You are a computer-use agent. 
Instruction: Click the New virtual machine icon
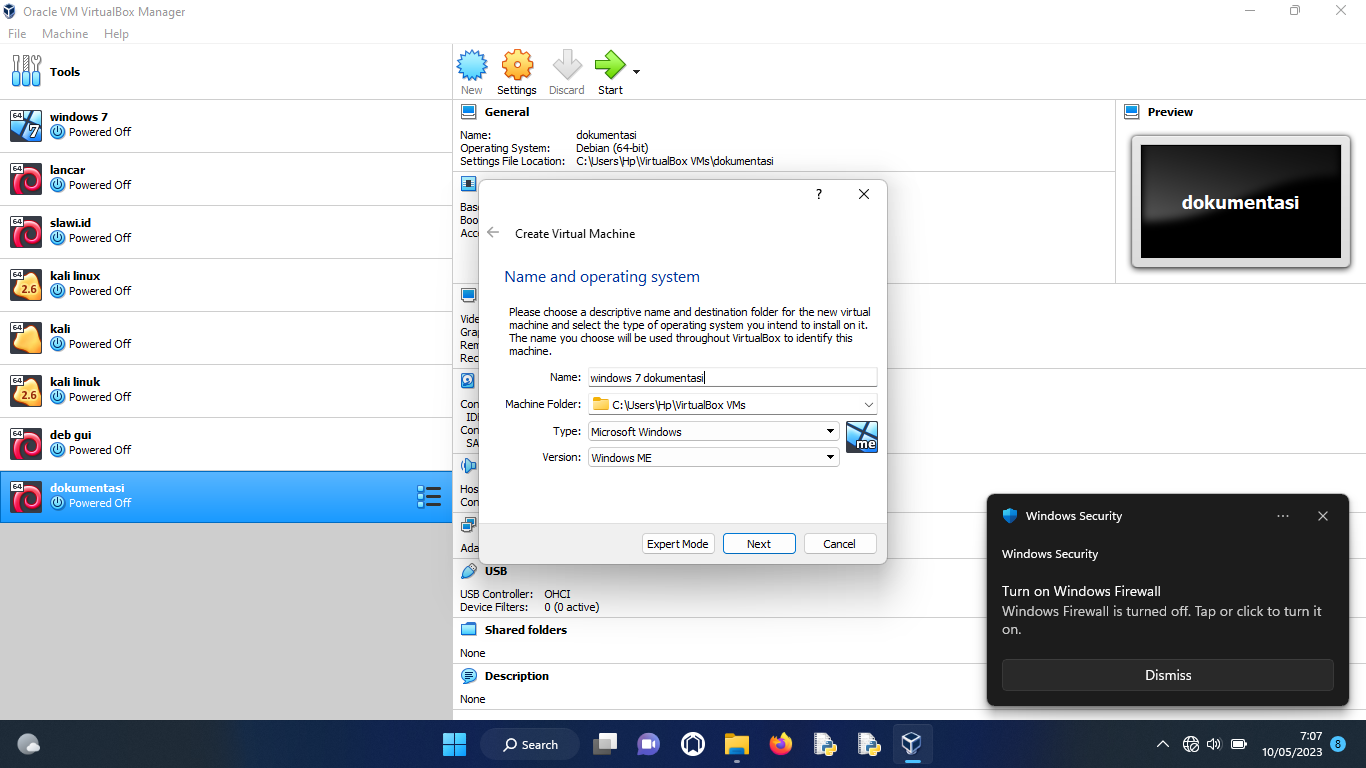pyautogui.click(x=472, y=66)
